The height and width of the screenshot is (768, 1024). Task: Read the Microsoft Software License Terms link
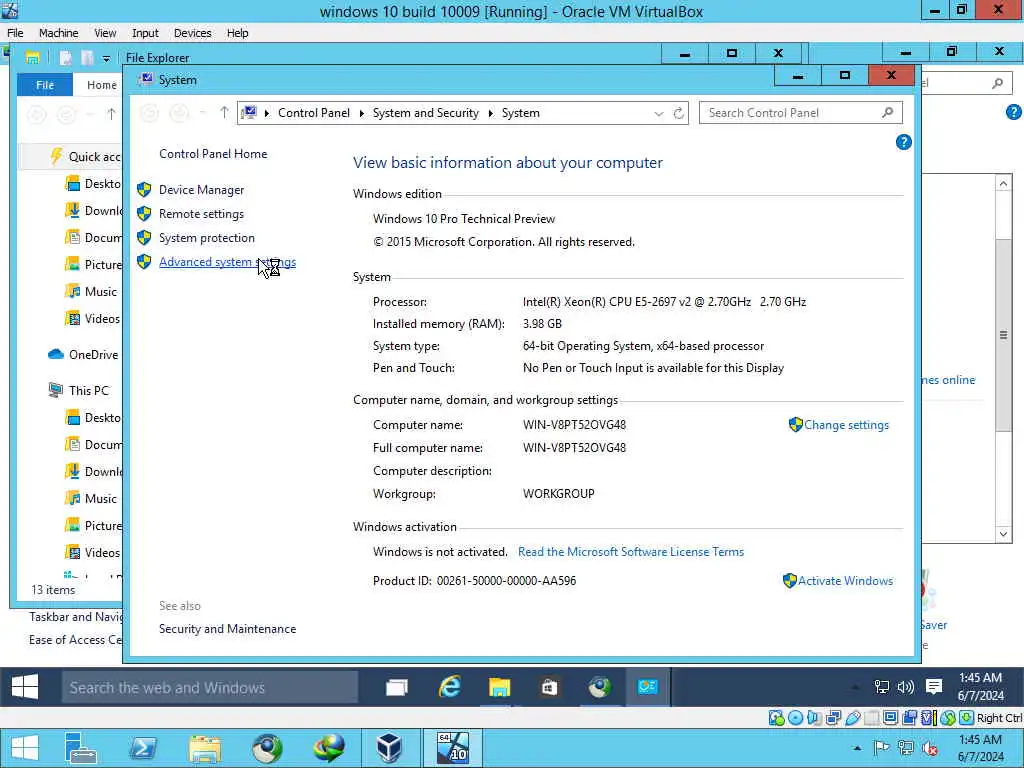(631, 552)
